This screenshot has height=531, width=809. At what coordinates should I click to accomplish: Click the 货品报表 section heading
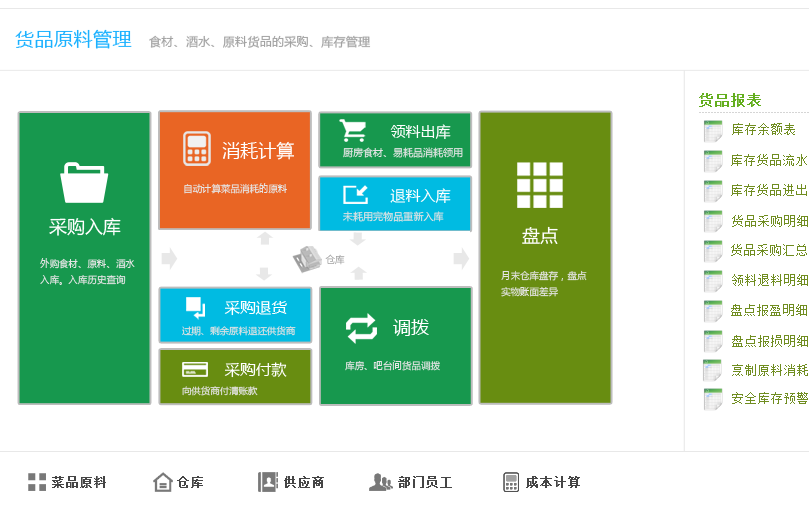[x=730, y=100]
